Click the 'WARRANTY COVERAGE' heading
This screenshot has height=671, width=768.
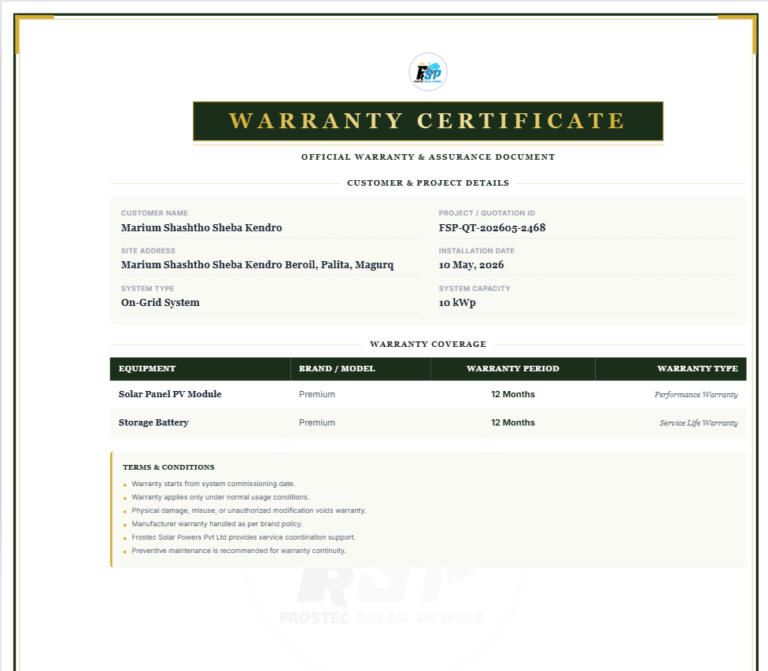428,344
